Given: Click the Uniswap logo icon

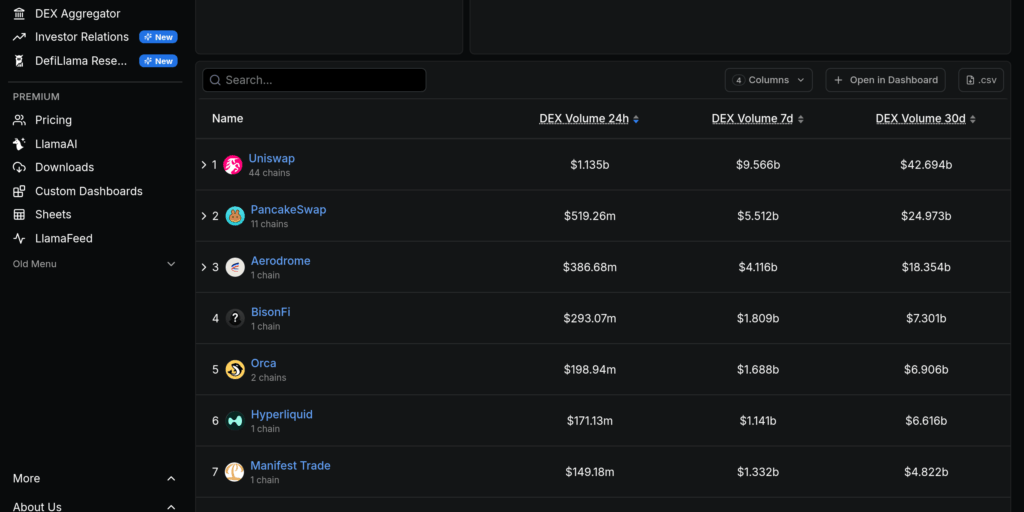Looking at the screenshot, I should click(232, 165).
